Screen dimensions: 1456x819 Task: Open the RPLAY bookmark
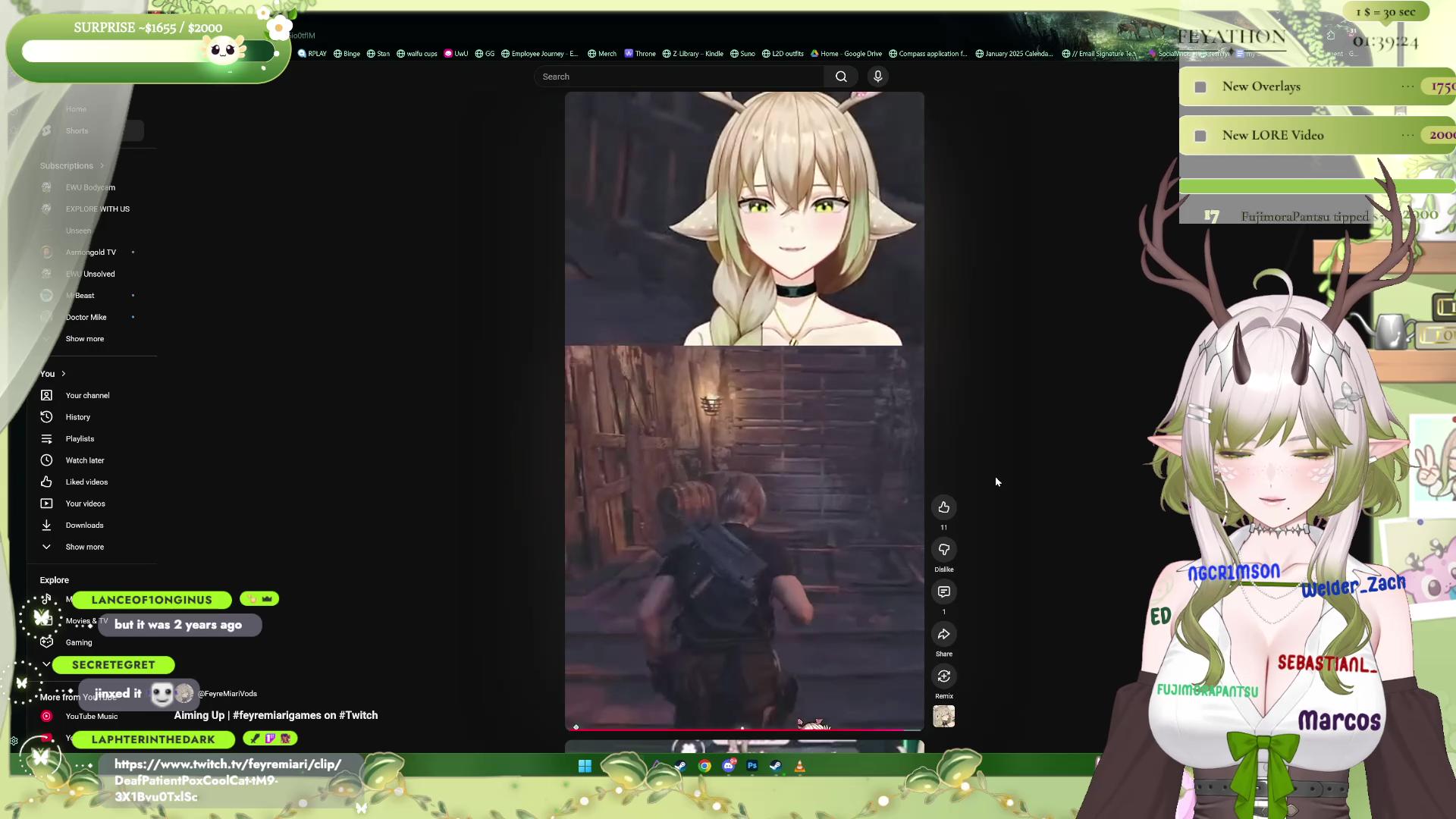(312, 54)
